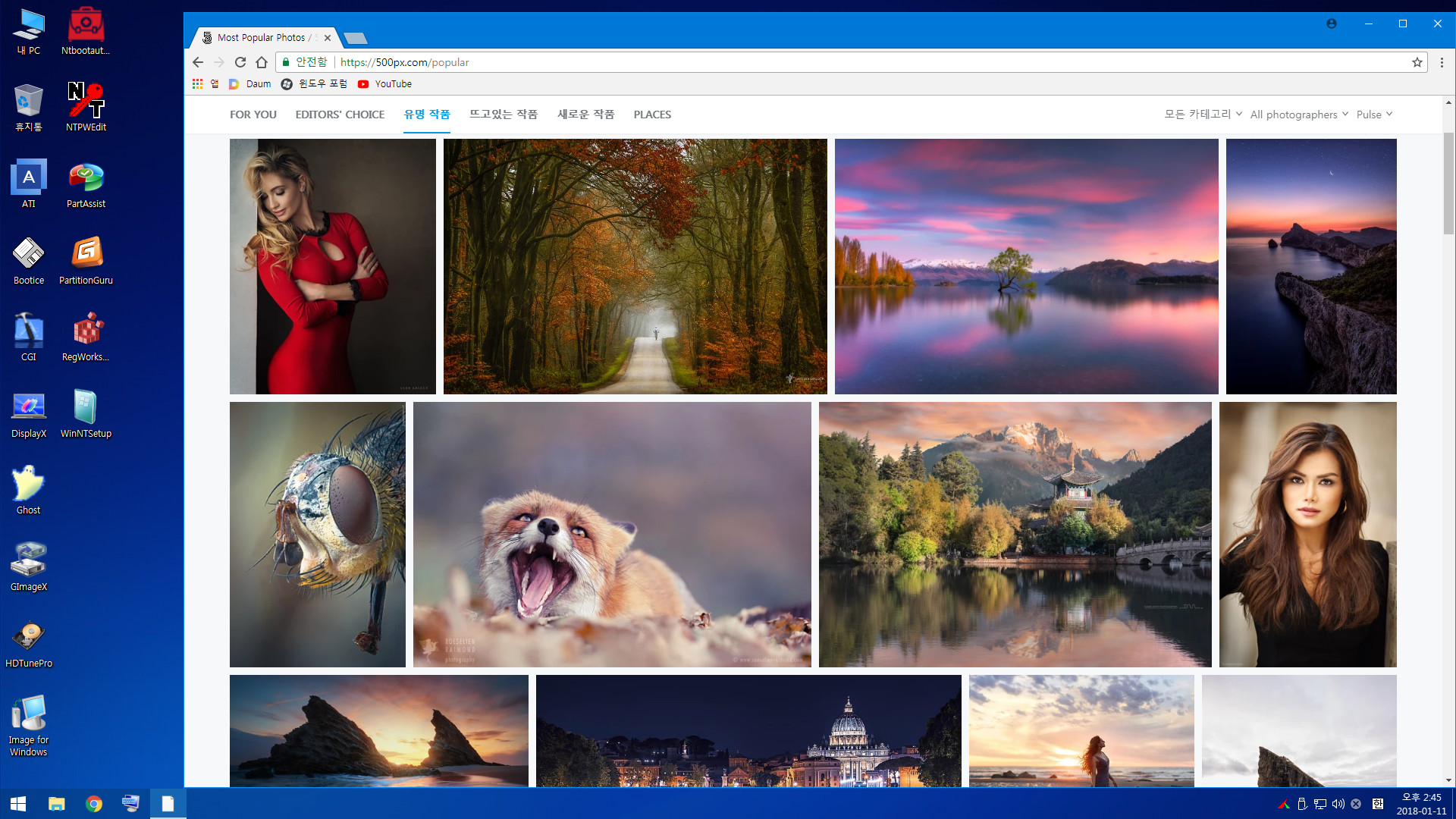Open the brunette woman portrait photo
Image resolution: width=1456 pixels, height=819 pixels.
click(x=1308, y=535)
